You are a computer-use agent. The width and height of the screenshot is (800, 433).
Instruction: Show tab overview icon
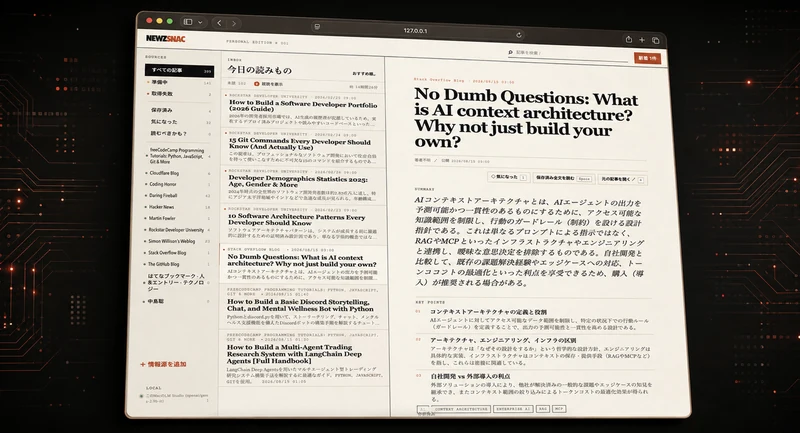tap(656, 40)
